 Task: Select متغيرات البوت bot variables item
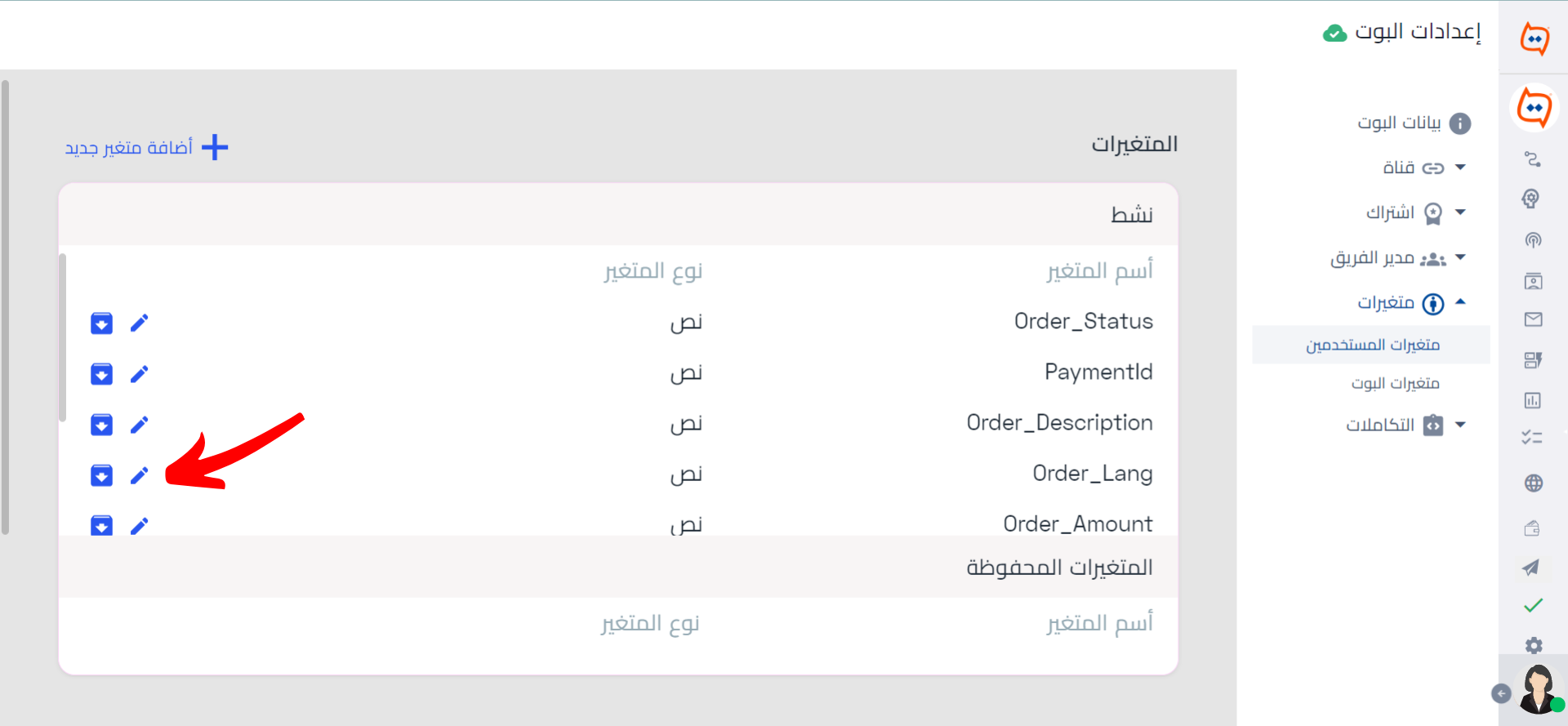(x=1395, y=383)
